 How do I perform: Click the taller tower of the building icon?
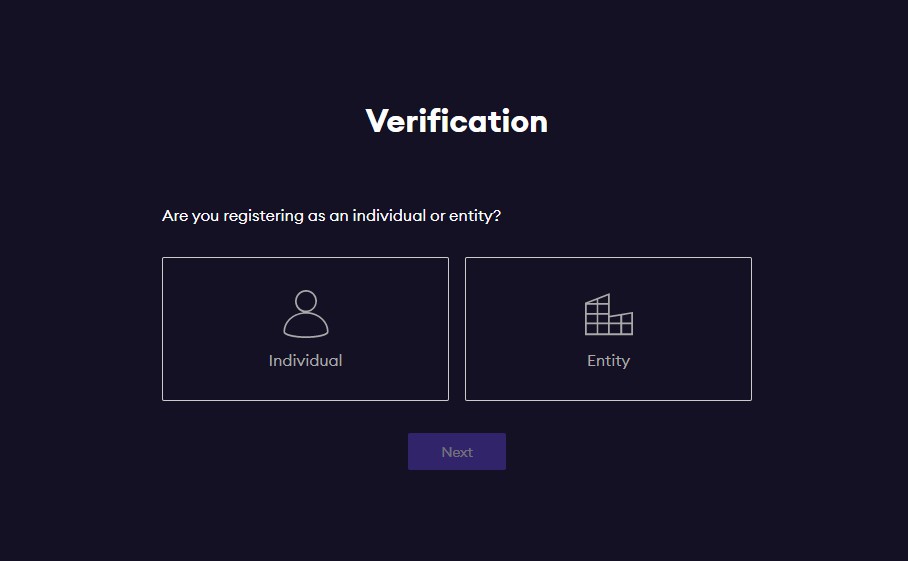click(597, 314)
